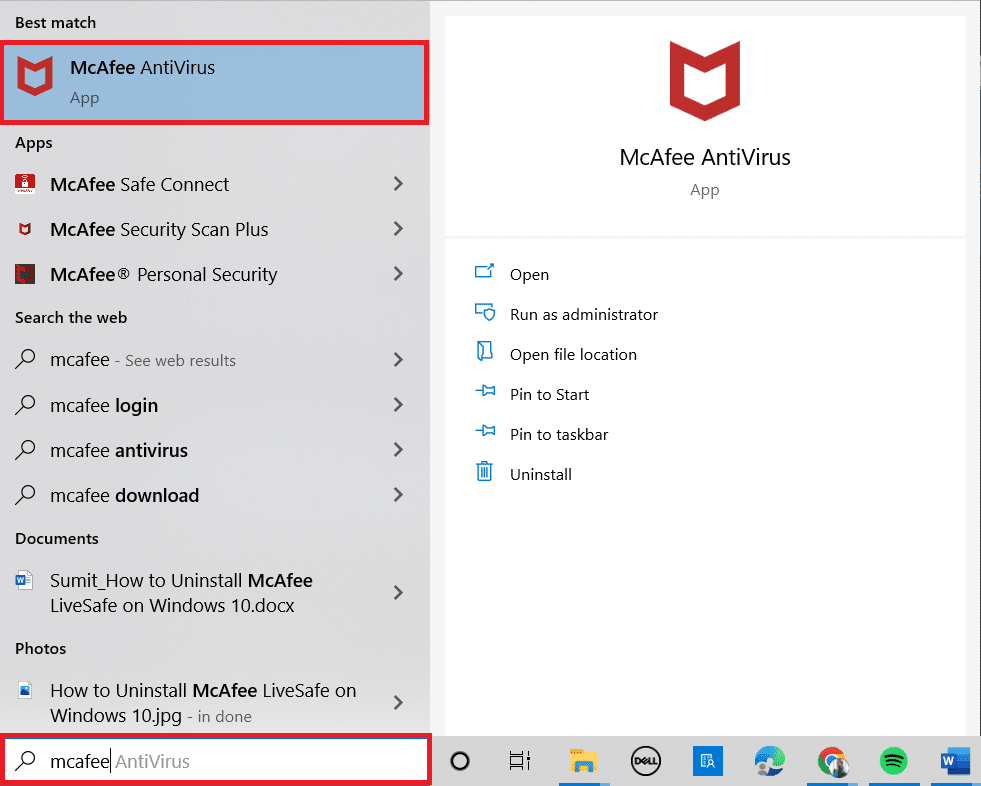Image resolution: width=981 pixels, height=786 pixels.
Task: Click search icon beside 'mcafee antivirus'
Action: (25, 449)
